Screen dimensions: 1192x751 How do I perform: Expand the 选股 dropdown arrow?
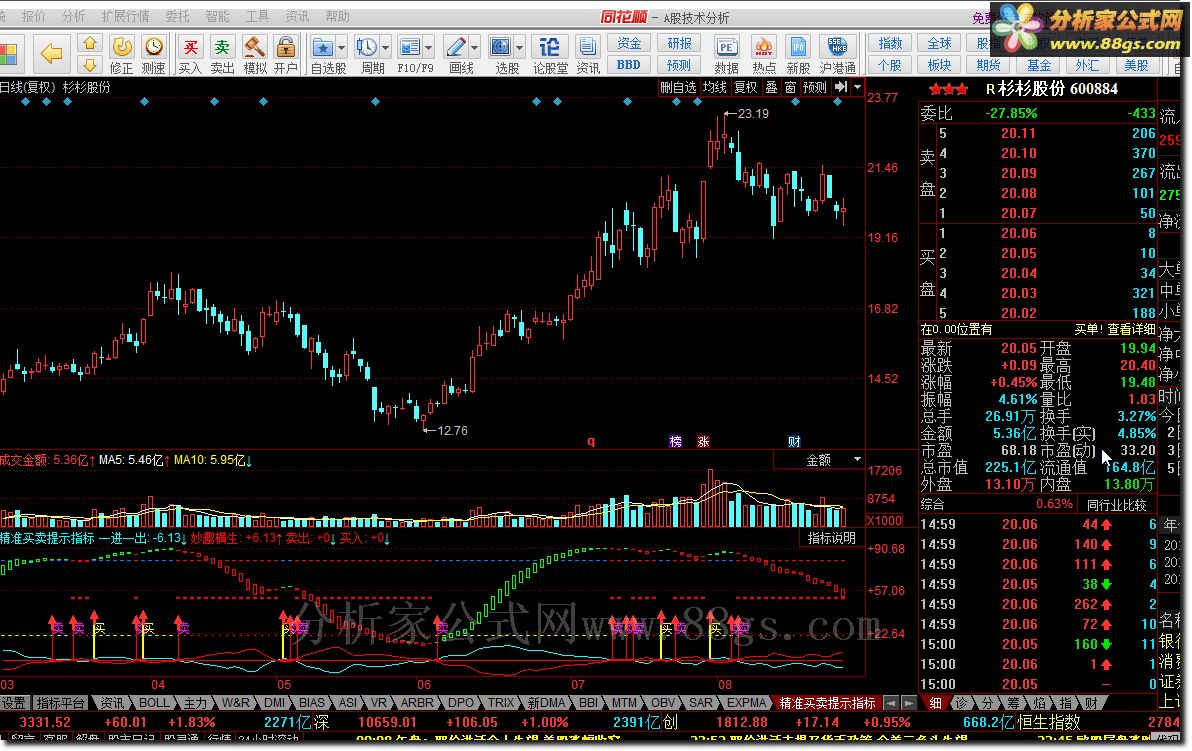point(520,48)
